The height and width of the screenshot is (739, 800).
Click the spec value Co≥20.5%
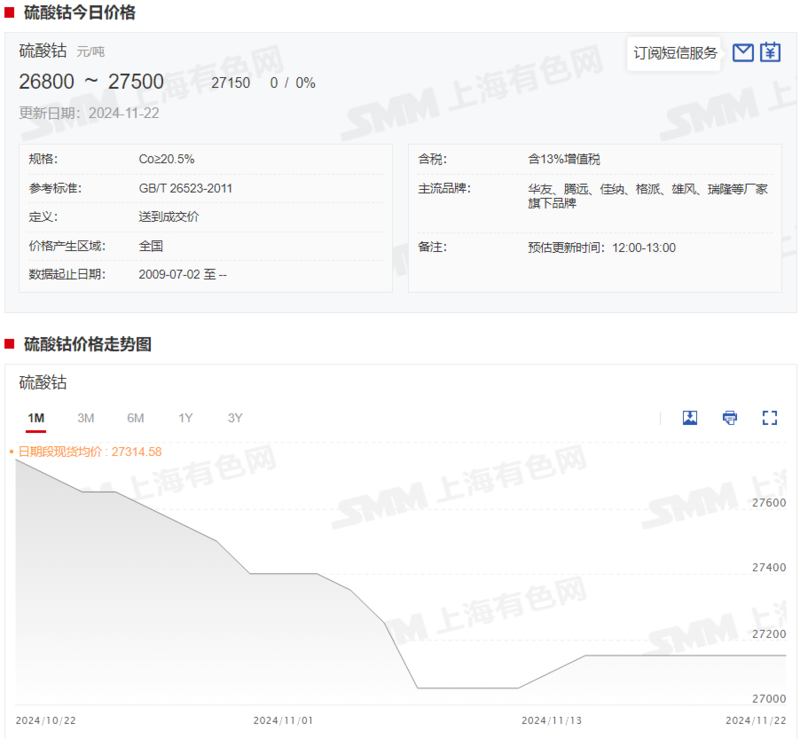click(x=166, y=159)
